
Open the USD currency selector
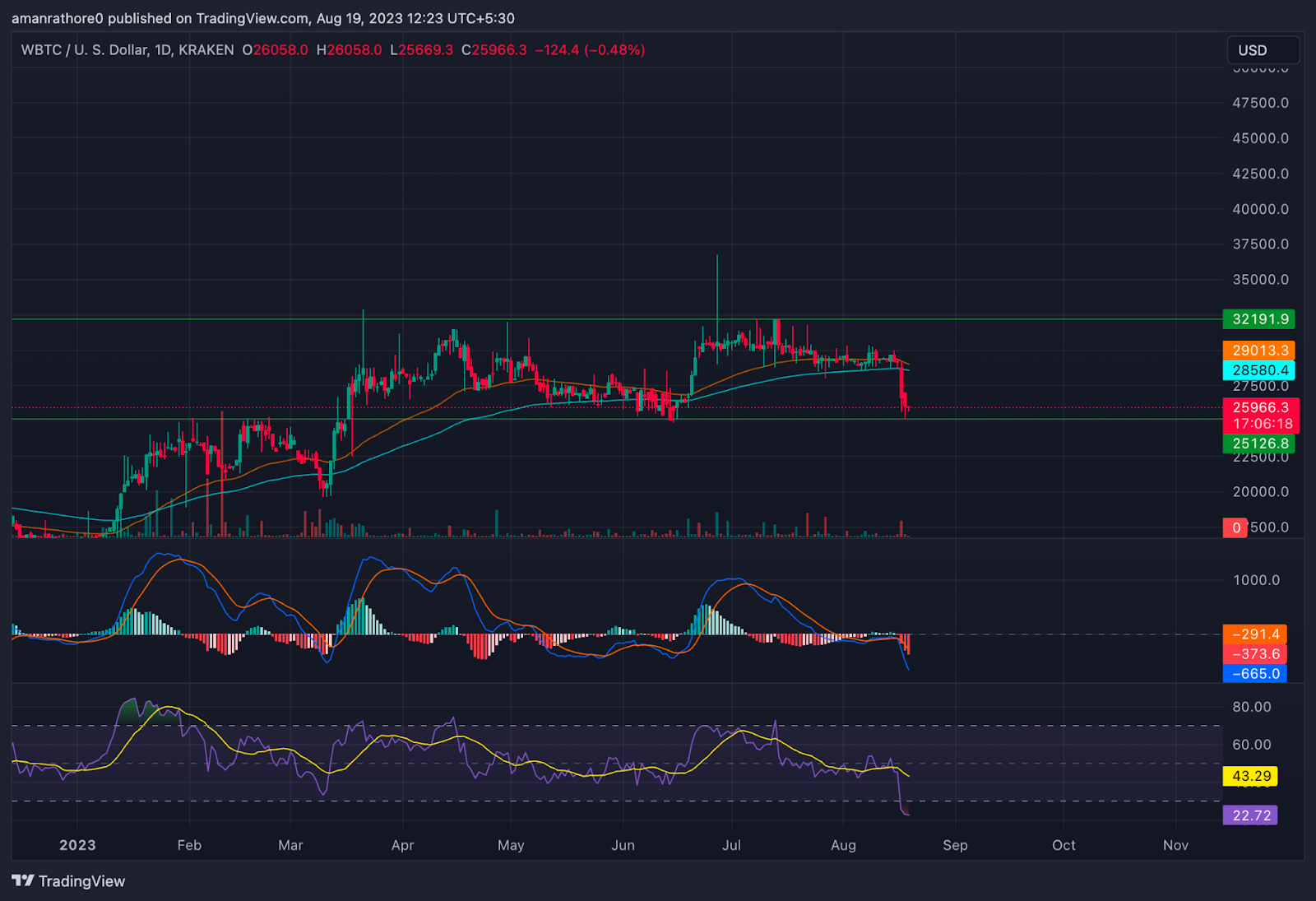pos(1263,50)
